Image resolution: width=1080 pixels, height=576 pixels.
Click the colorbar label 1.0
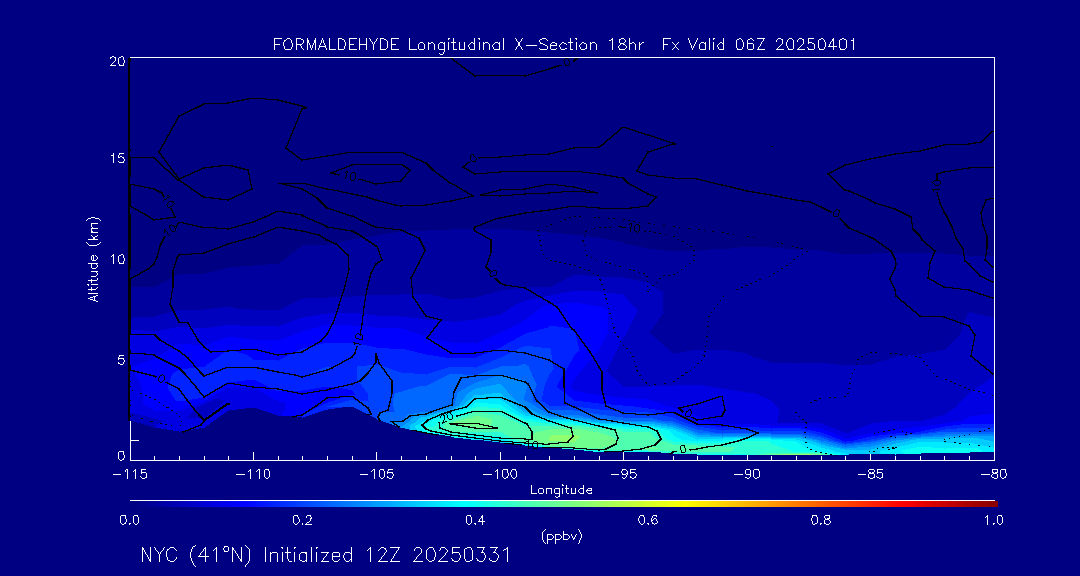pyautogui.click(x=993, y=520)
